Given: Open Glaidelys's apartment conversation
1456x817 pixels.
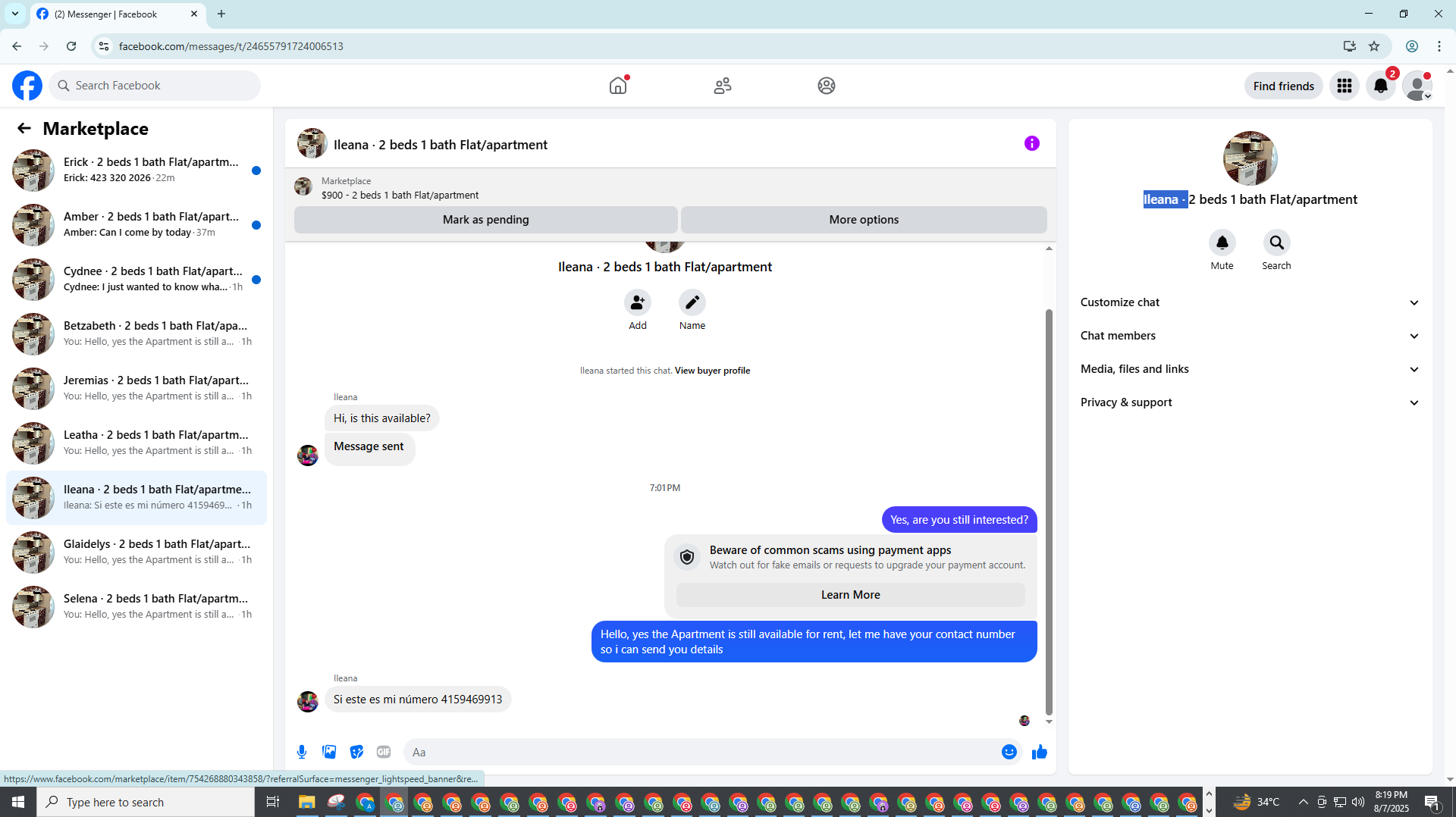Looking at the screenshot, I should [136, 552].
